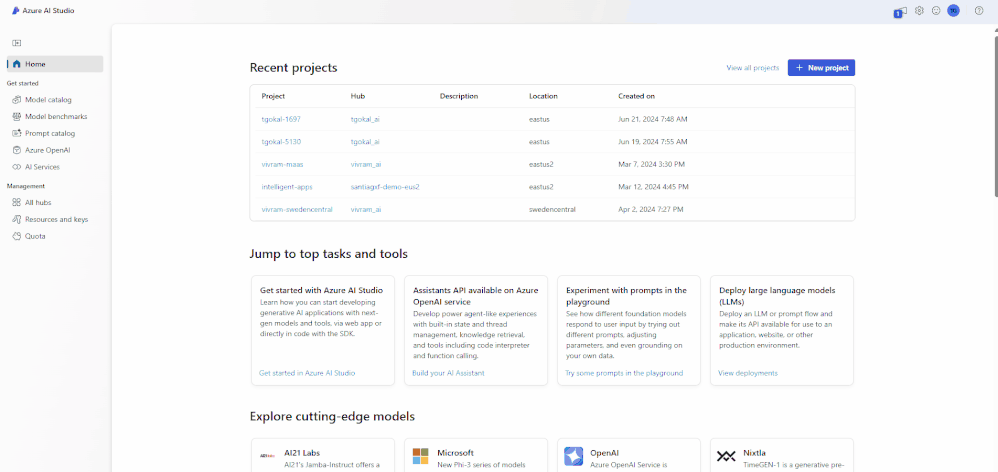Open the feedback smiley icon

tap(936, 11)
